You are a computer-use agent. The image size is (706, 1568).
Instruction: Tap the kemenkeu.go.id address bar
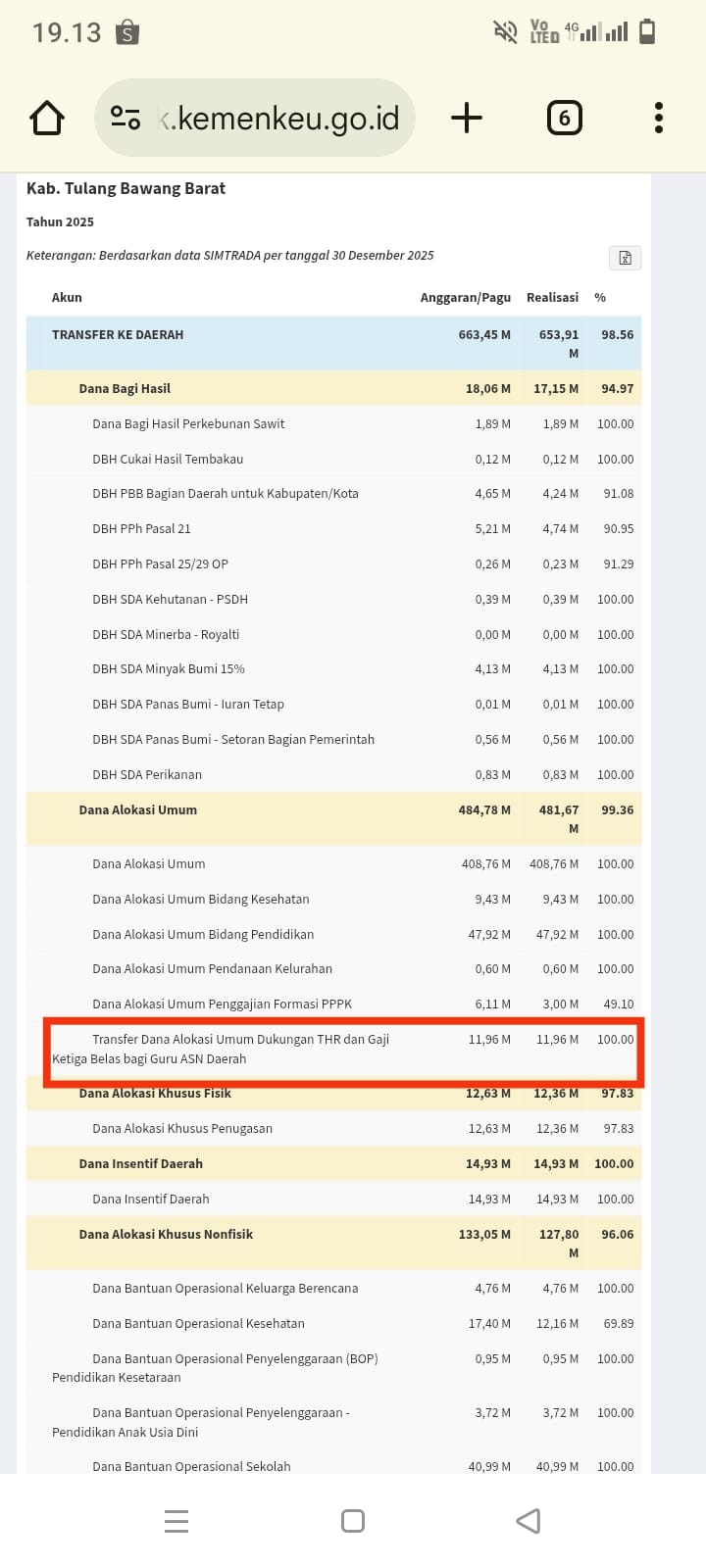pos(279,119)
